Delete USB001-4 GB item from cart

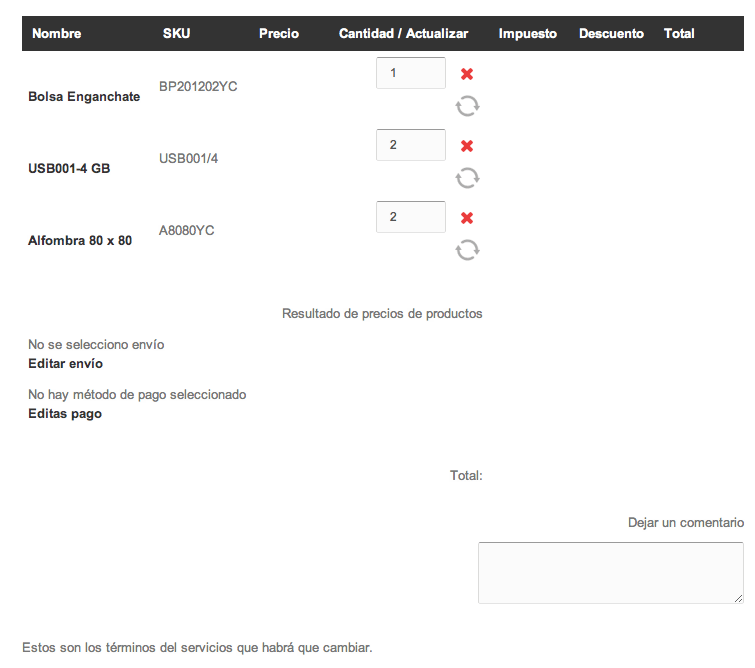(x=467, y=145)
